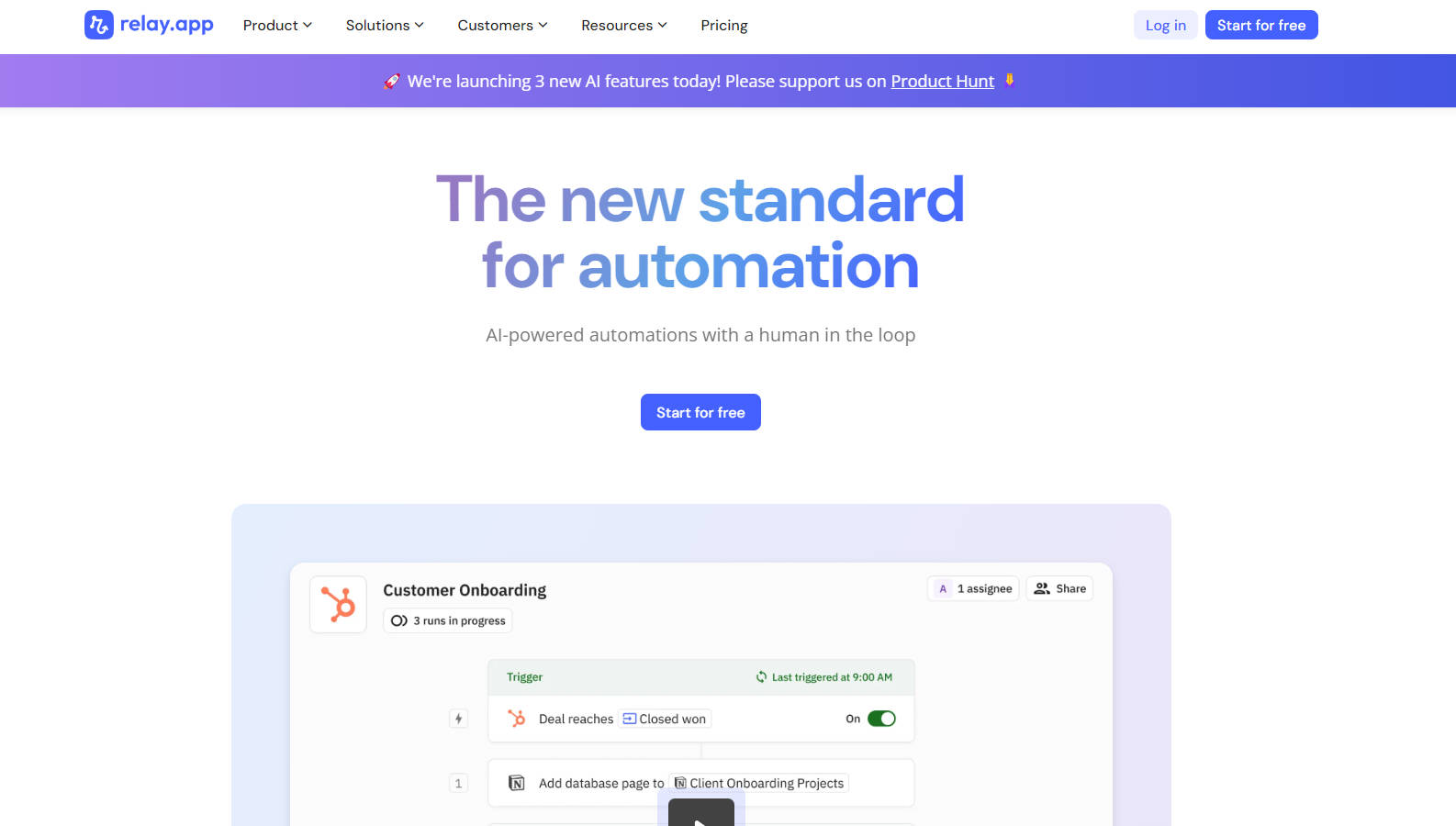Click the Customer Onboarding title
1456x826 pixels.
tap(465, 590)
